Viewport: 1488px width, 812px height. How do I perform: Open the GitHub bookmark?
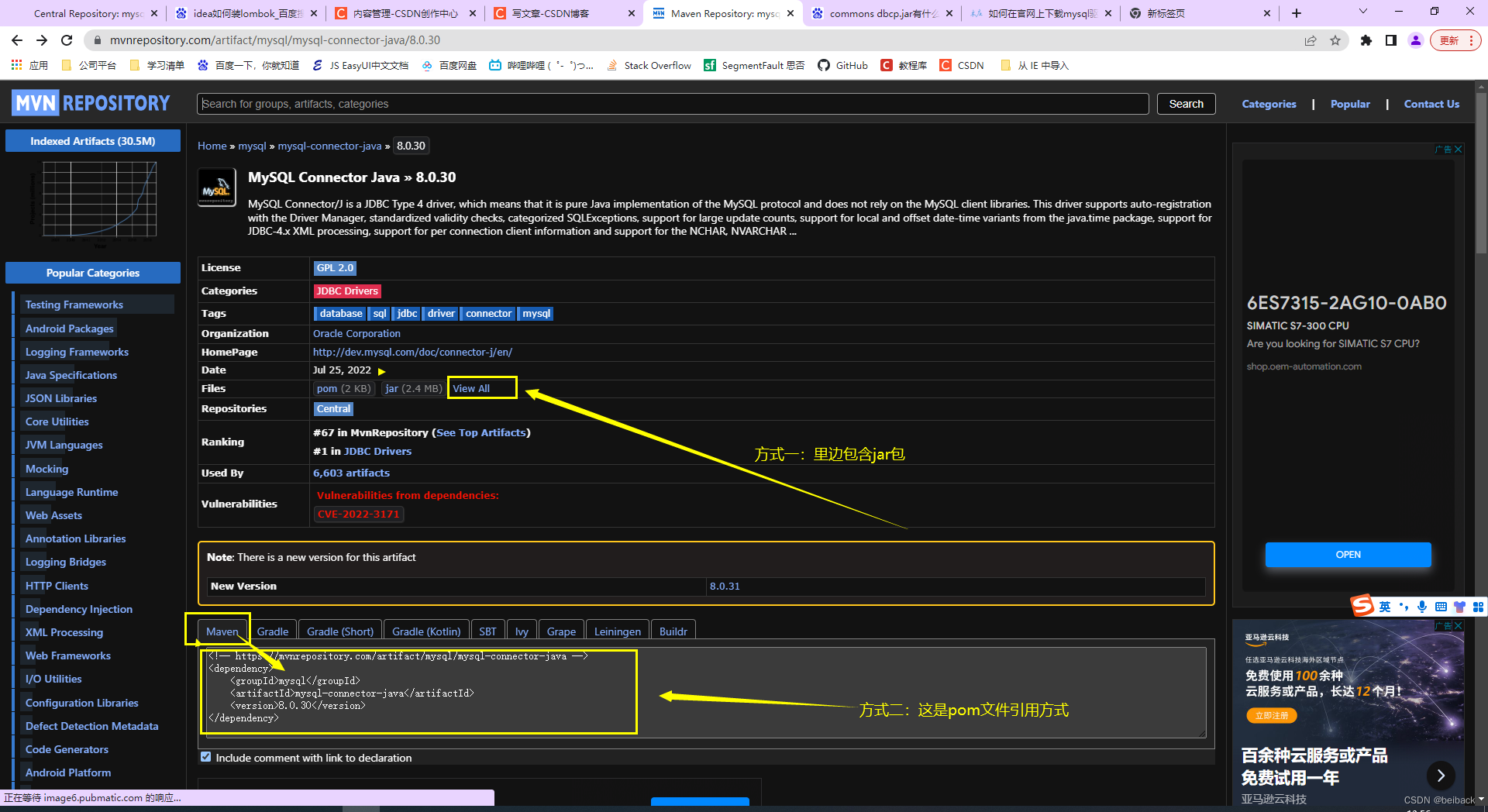click(x=842, y=65)
